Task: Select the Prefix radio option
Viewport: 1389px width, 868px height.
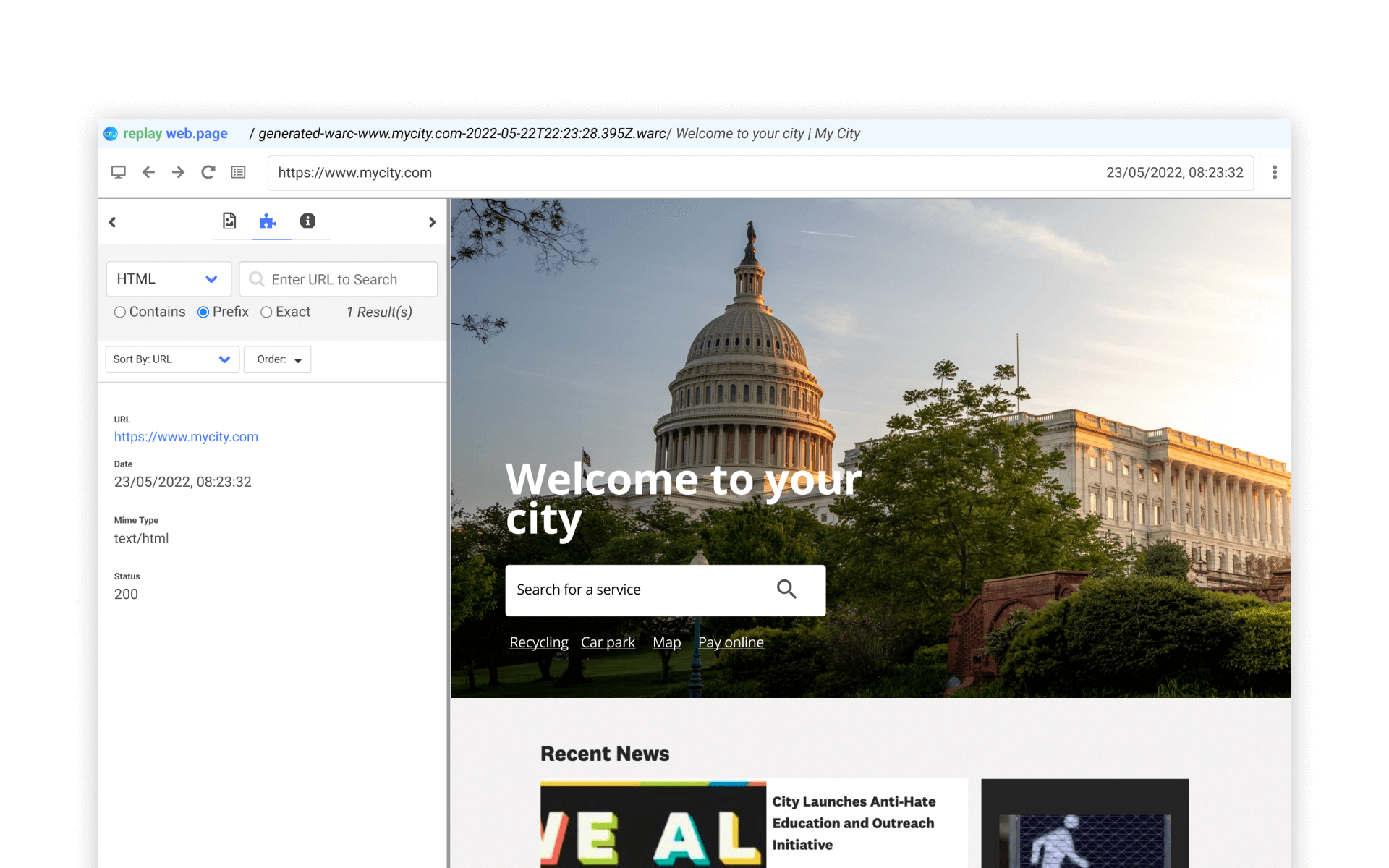Action: pyautogui.click(x=203, y=312)
